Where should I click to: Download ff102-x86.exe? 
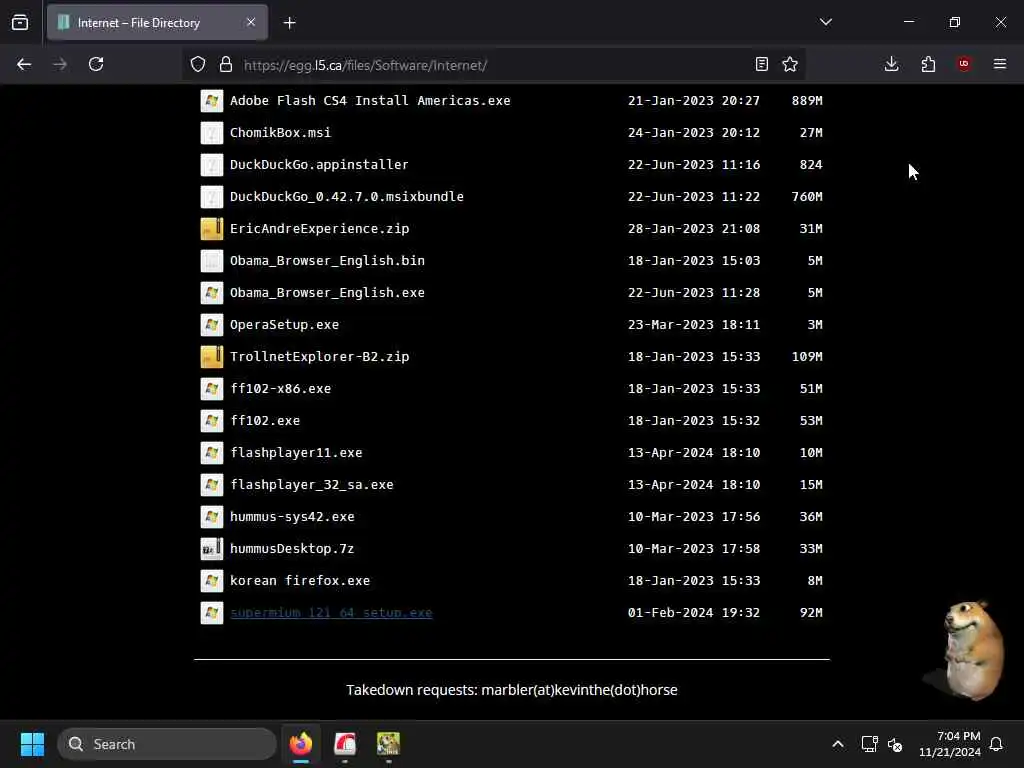[280, 389]
